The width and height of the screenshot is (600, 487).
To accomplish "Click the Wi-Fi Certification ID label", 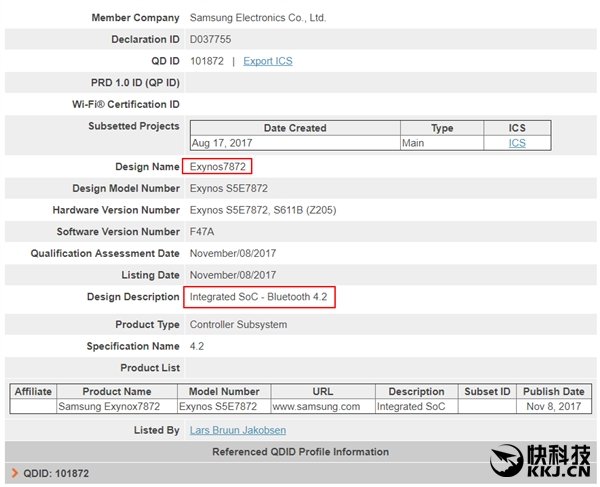I will [126, 104].
